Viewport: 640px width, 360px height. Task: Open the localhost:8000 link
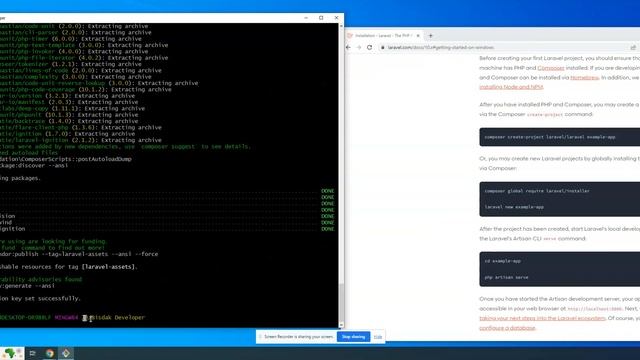(594, 309)
